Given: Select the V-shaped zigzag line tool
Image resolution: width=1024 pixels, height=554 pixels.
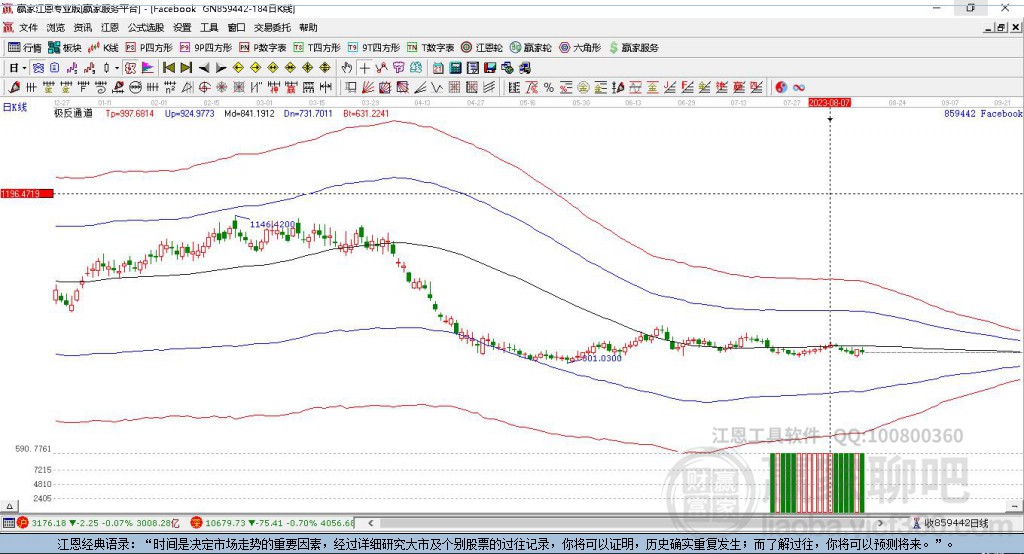Looking at the screenshot, I should (x=436, y=88).
